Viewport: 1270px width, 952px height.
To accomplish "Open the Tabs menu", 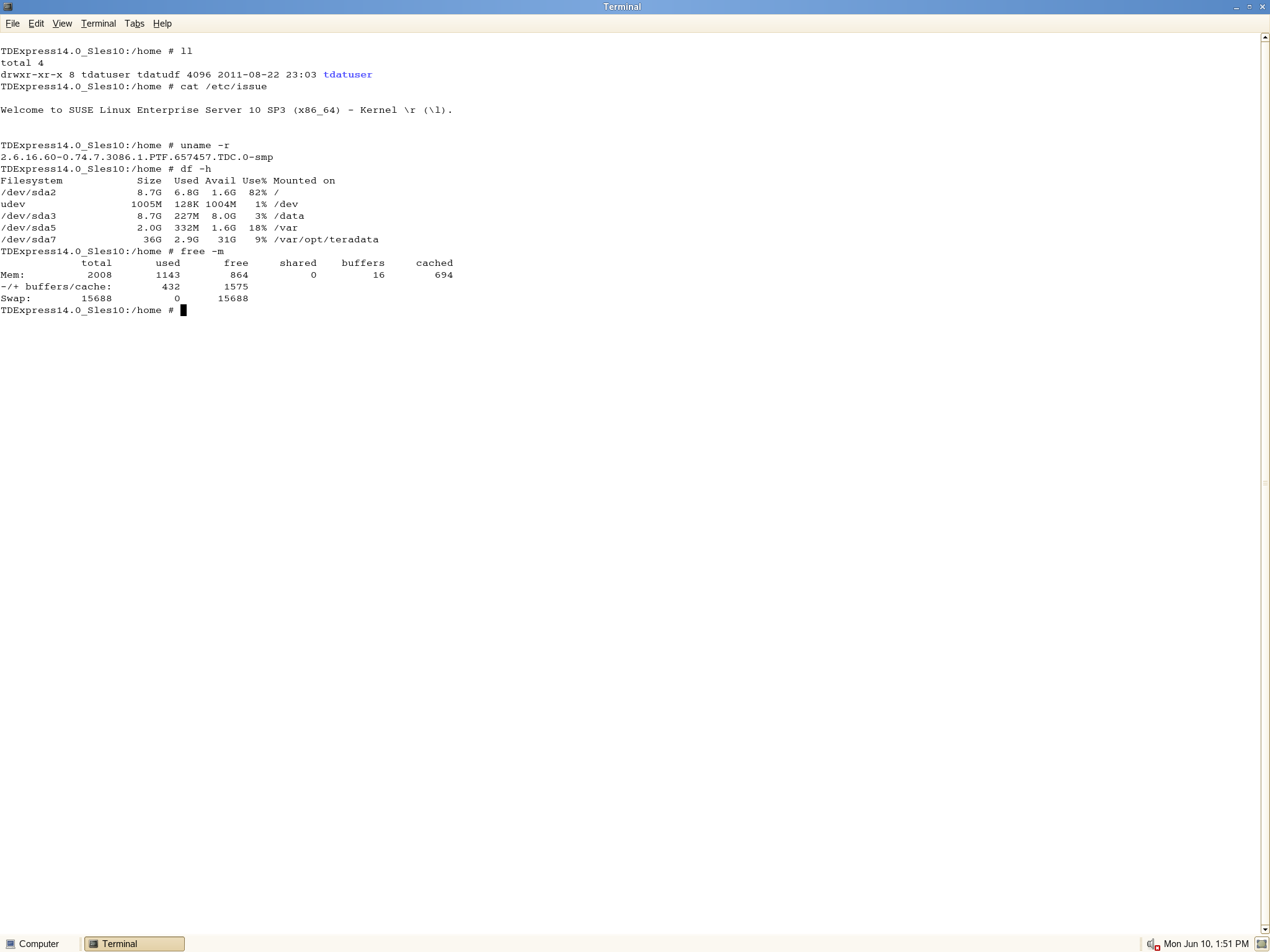I will point(134,24).
